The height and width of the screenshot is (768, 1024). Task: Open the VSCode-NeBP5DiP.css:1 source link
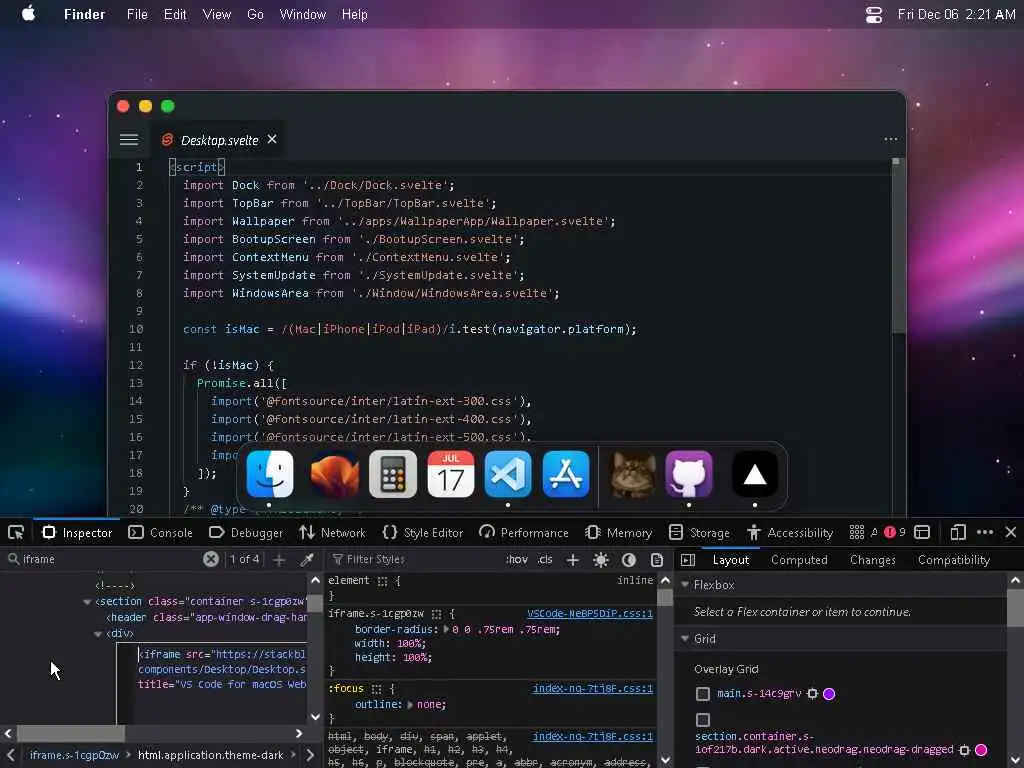[x=590, y=614]
